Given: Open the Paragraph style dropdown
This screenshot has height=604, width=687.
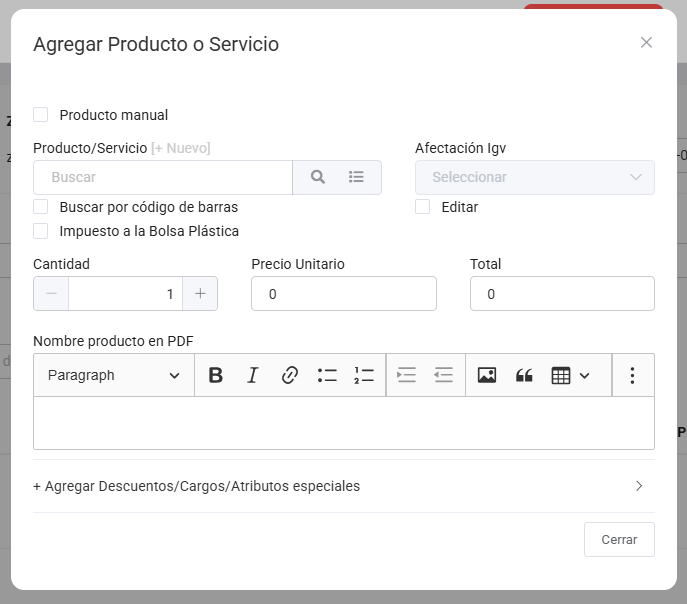Looking at the screenshot, I should point(113,375).
